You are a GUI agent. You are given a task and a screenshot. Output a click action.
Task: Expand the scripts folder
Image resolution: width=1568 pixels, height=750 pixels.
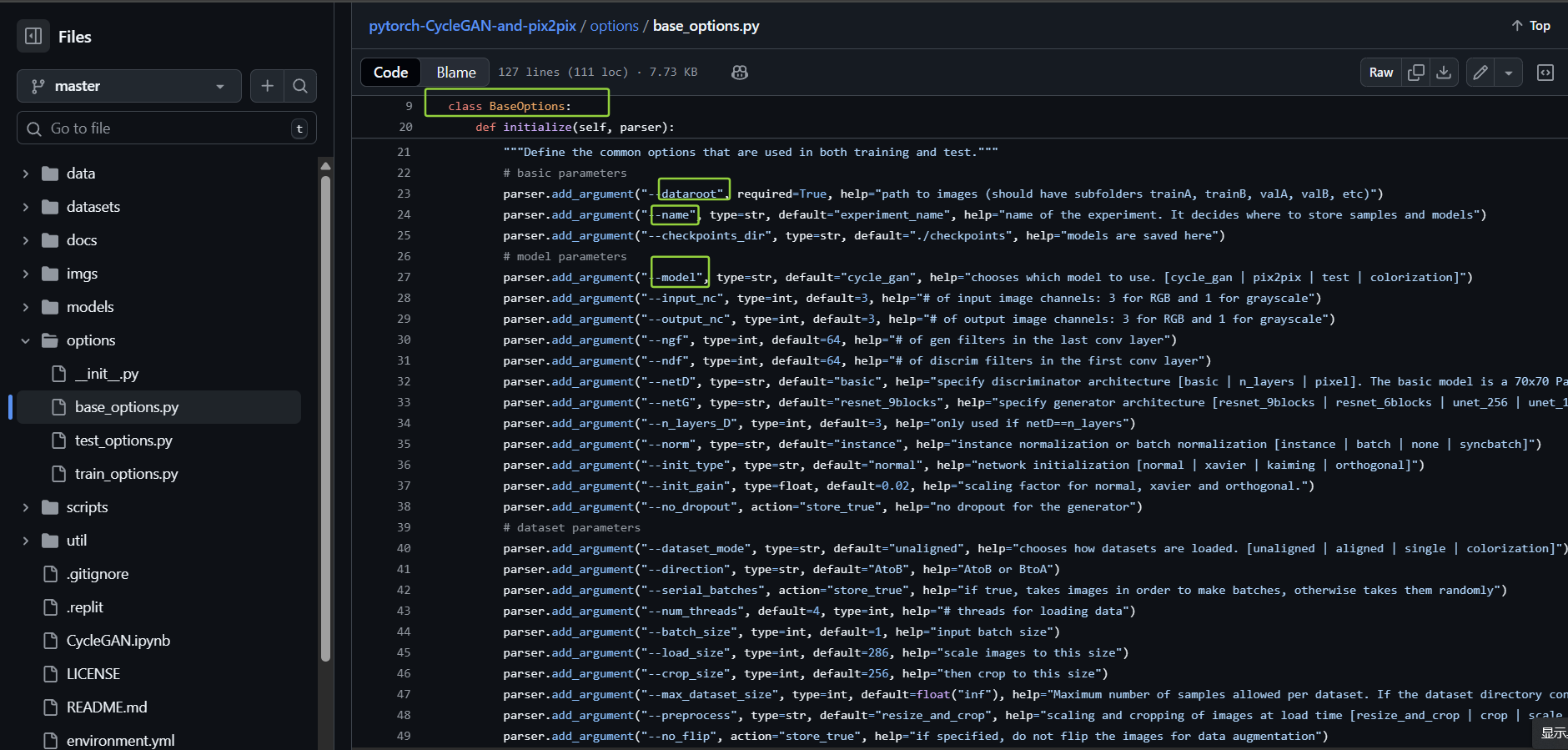25,507
